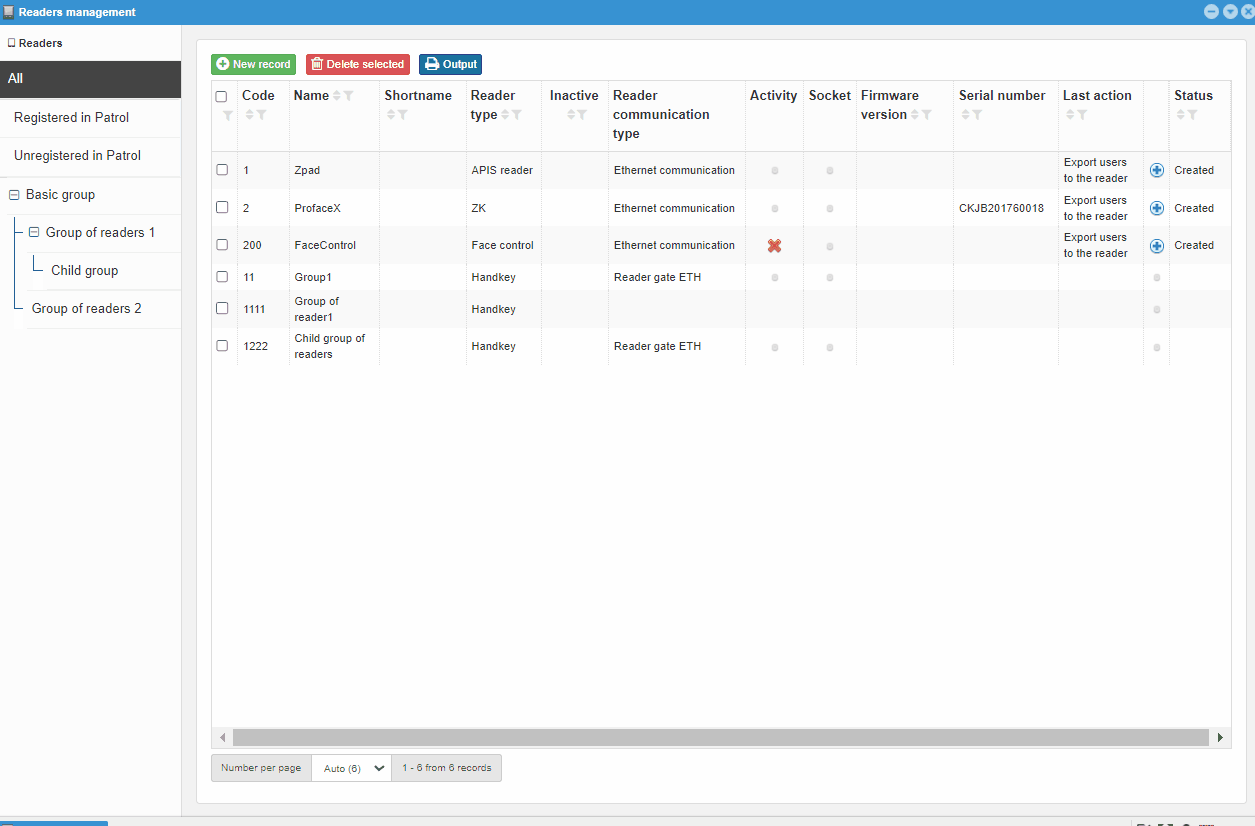Click blue plus icon in FaceControl row
Screen dimensions: 1255x826
click(1157, 245)
